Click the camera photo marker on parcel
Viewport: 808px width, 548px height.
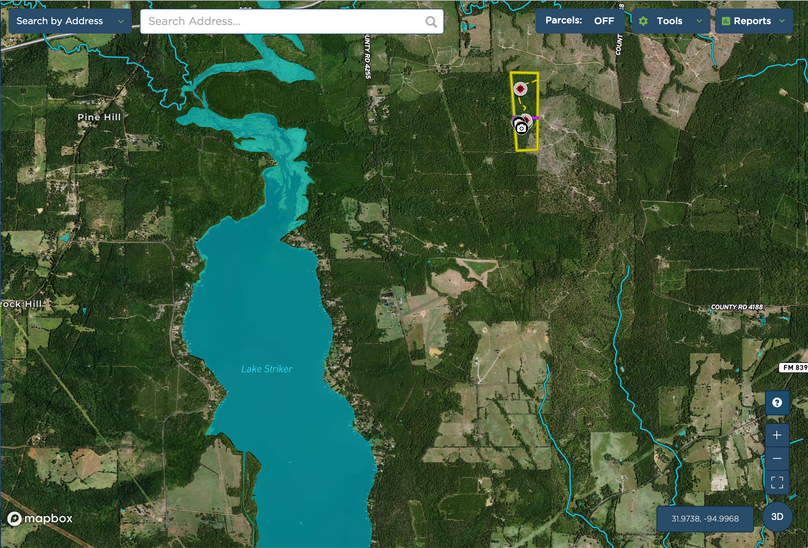pos(521,128)
